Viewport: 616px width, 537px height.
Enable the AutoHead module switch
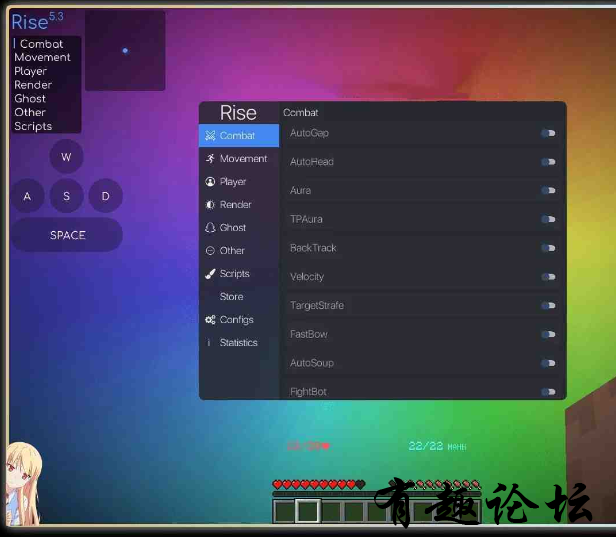pos(548,162)
